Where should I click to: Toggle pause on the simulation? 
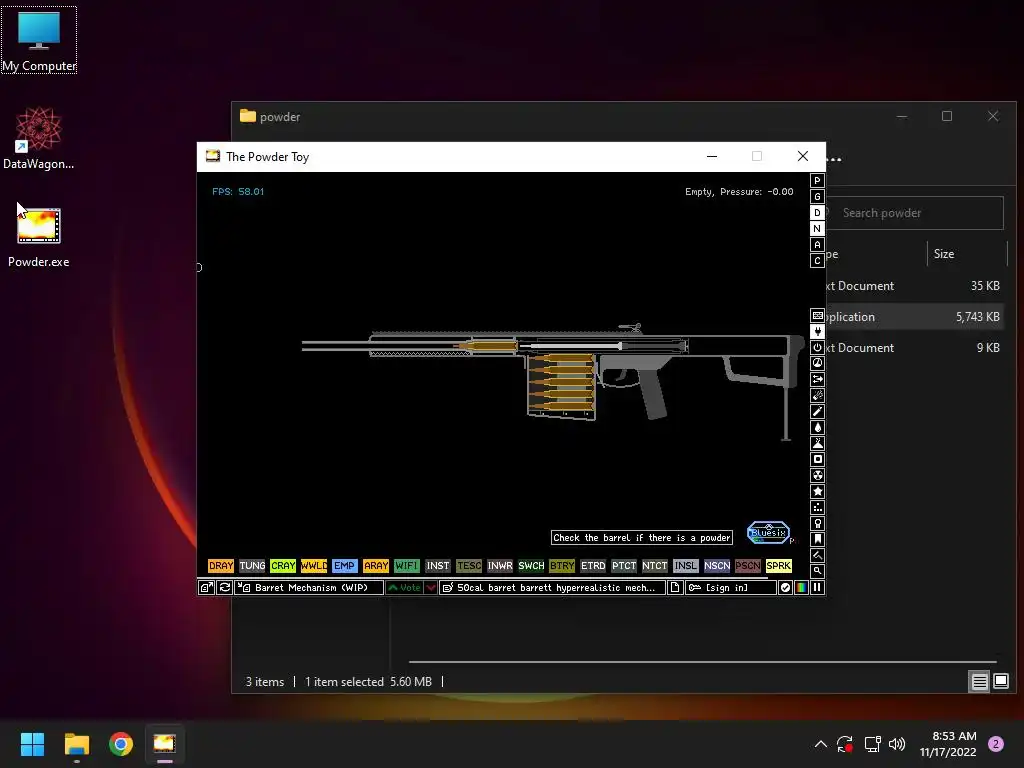(817, 588)
